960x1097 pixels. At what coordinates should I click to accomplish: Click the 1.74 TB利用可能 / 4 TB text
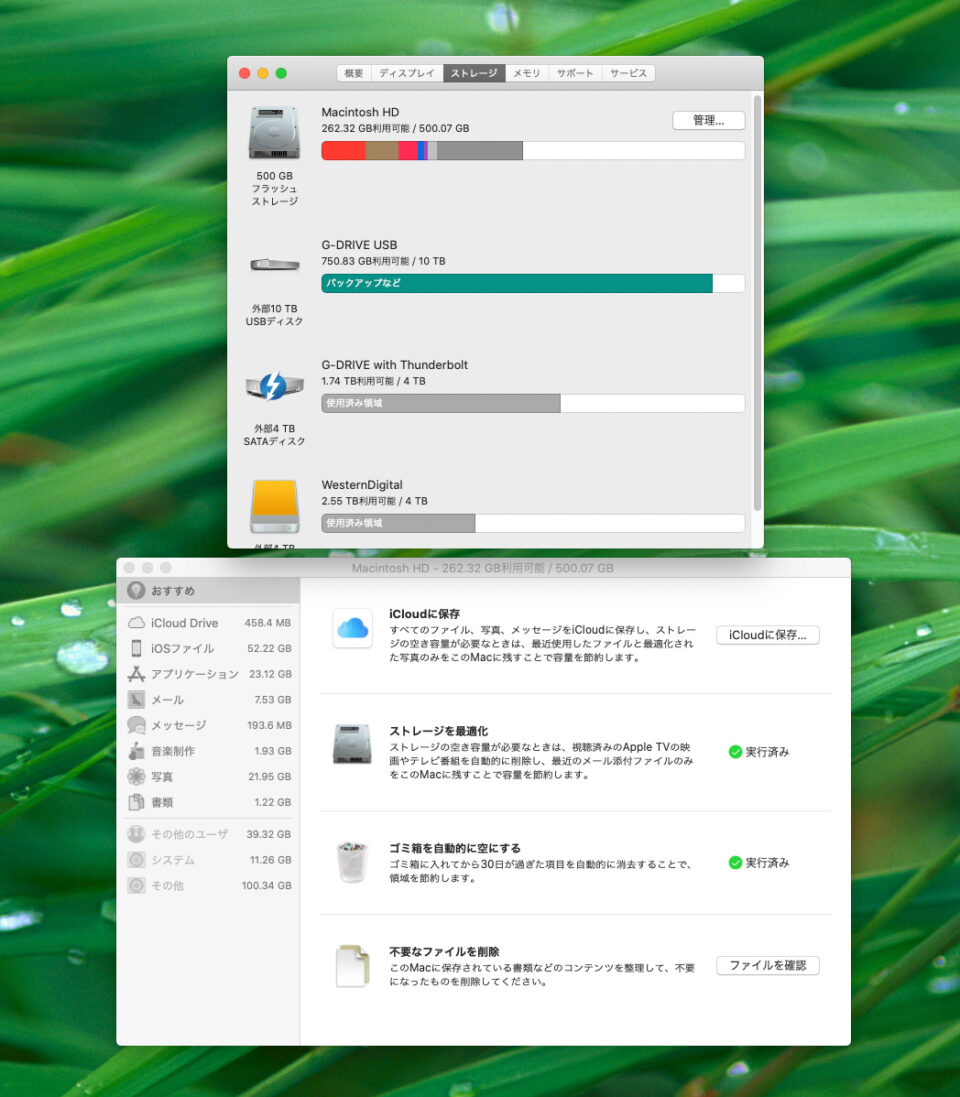(374, 381)
